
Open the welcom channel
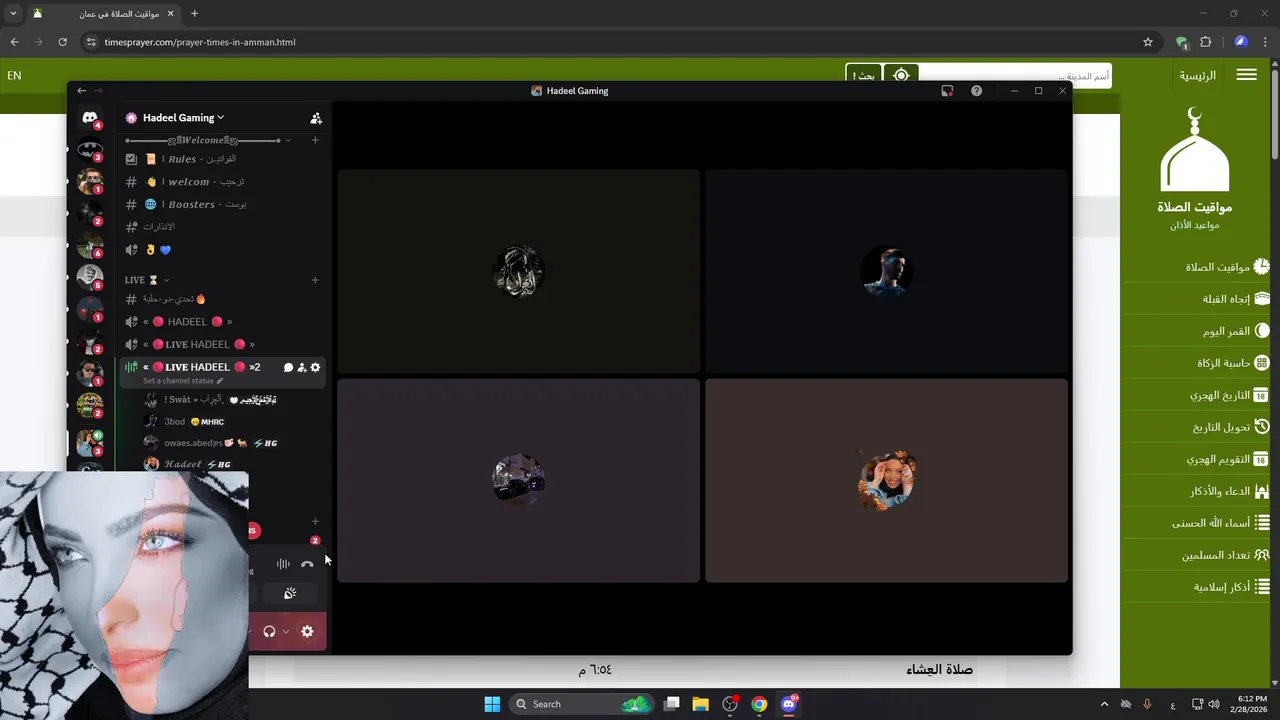[x=222, y=182]
